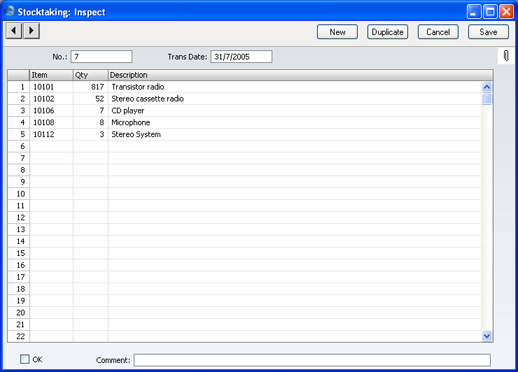Focus the Comment input field

[312, 360]
